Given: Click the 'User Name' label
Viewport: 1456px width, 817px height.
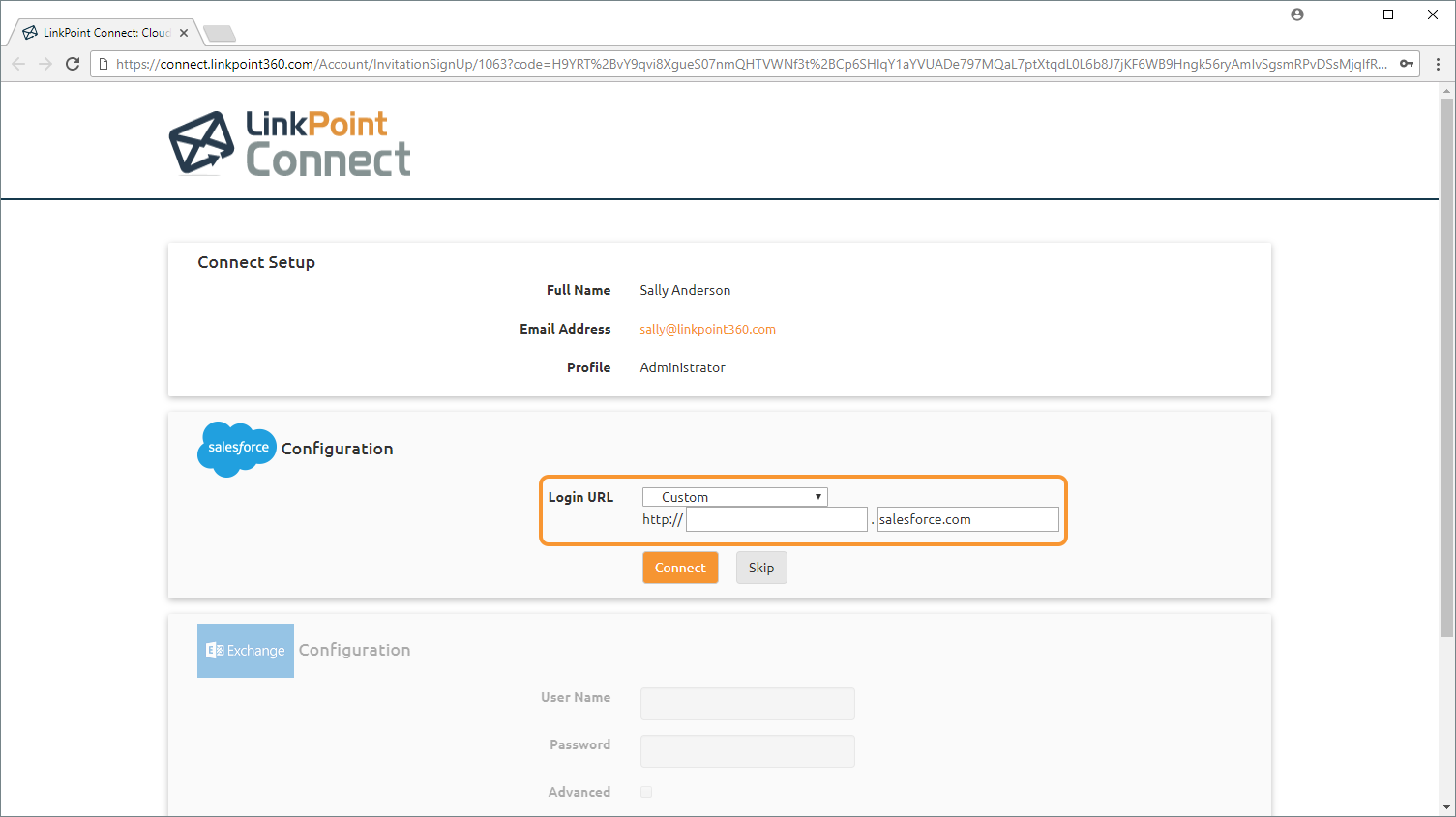Looking at the screenshot, I should (x=576, y=697).
